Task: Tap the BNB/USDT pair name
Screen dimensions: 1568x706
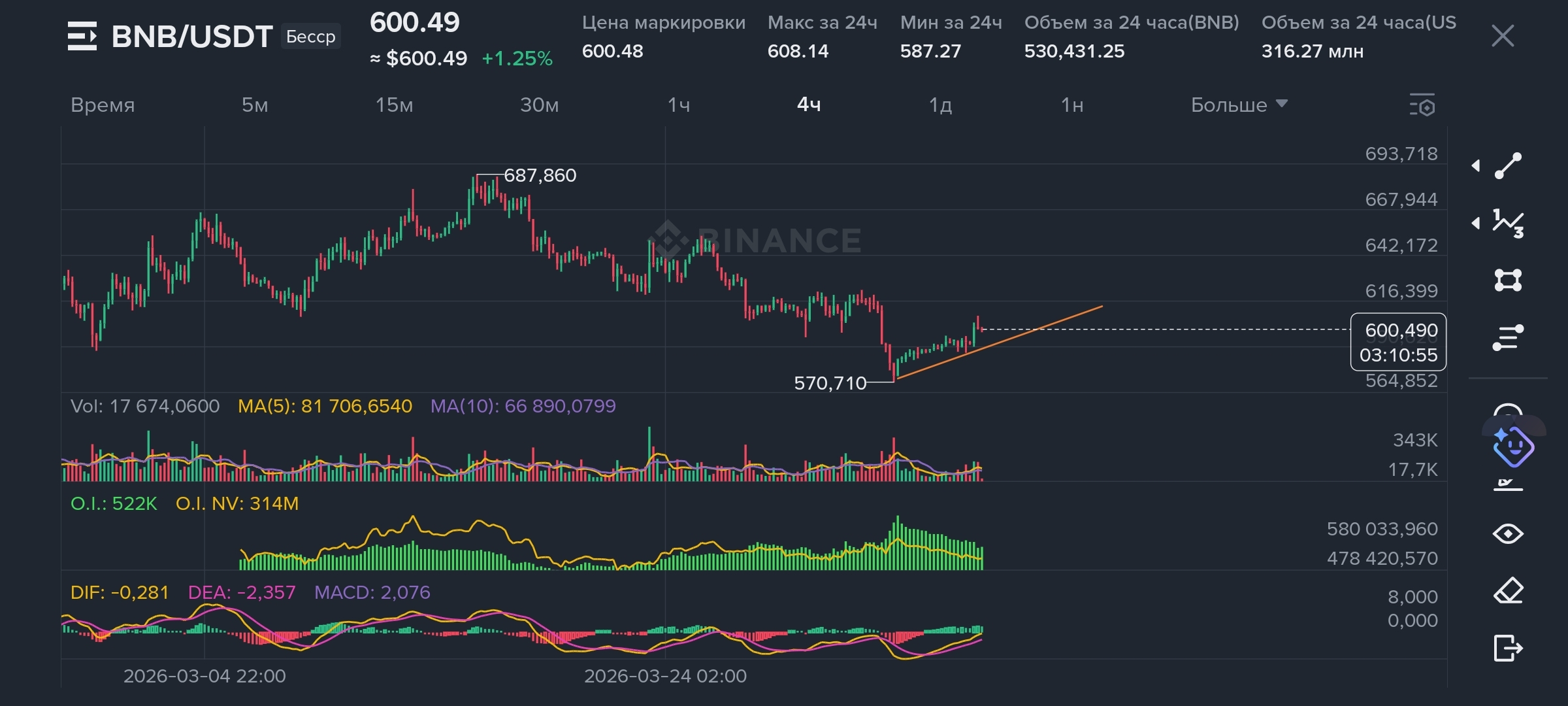Action: coord(192,37)
